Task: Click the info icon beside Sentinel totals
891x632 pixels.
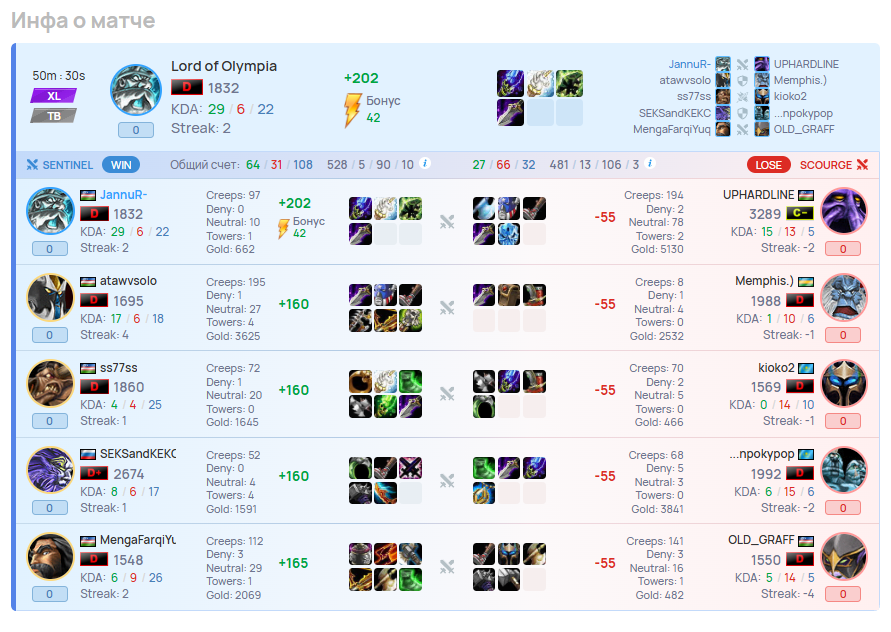Action: point(424,164)
